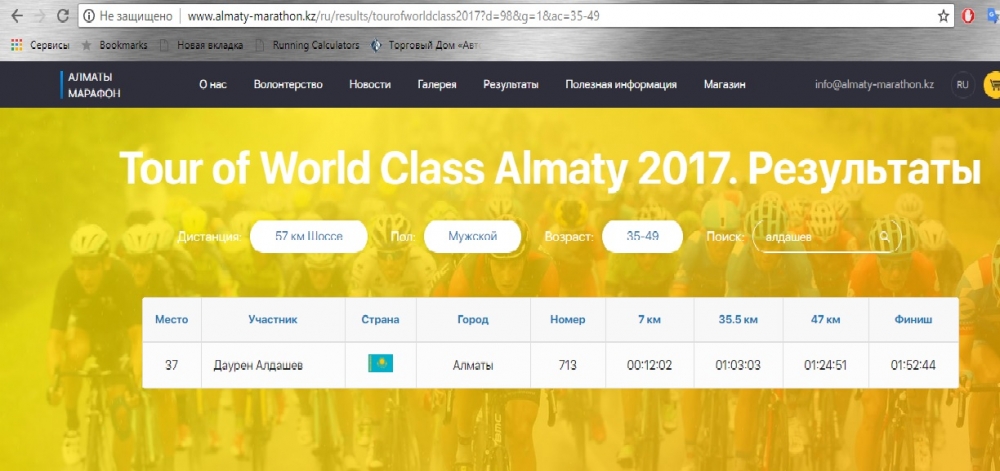Open the Дистанция dropdown showing 57 км Шоссе

[308, 237]
